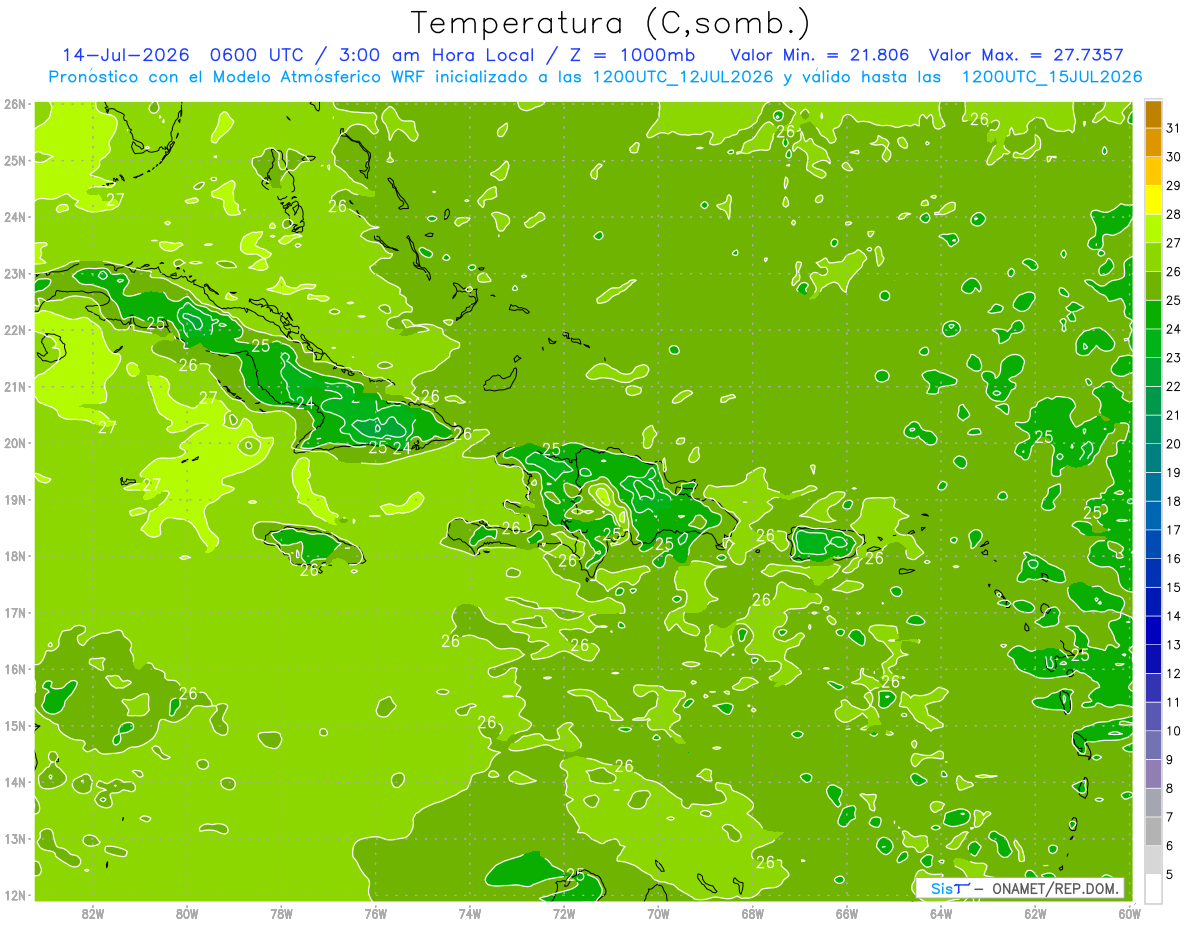1200x927 pixels.
Task: Click the '24' label on the color scale
Action: pyautogui.click(x=1173, y=329)
